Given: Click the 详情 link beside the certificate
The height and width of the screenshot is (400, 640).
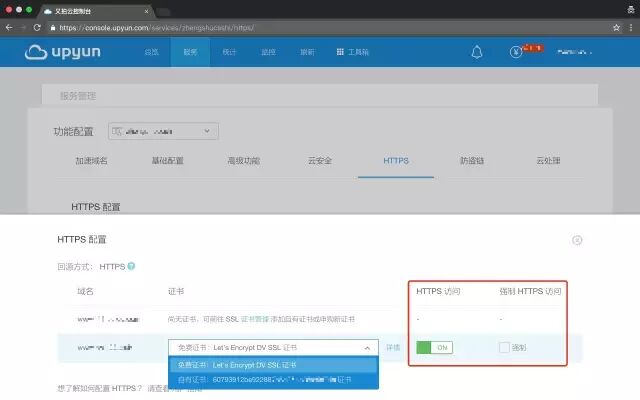Looking at the screenshot, I should pyautogui.click(x=393, y=347).
